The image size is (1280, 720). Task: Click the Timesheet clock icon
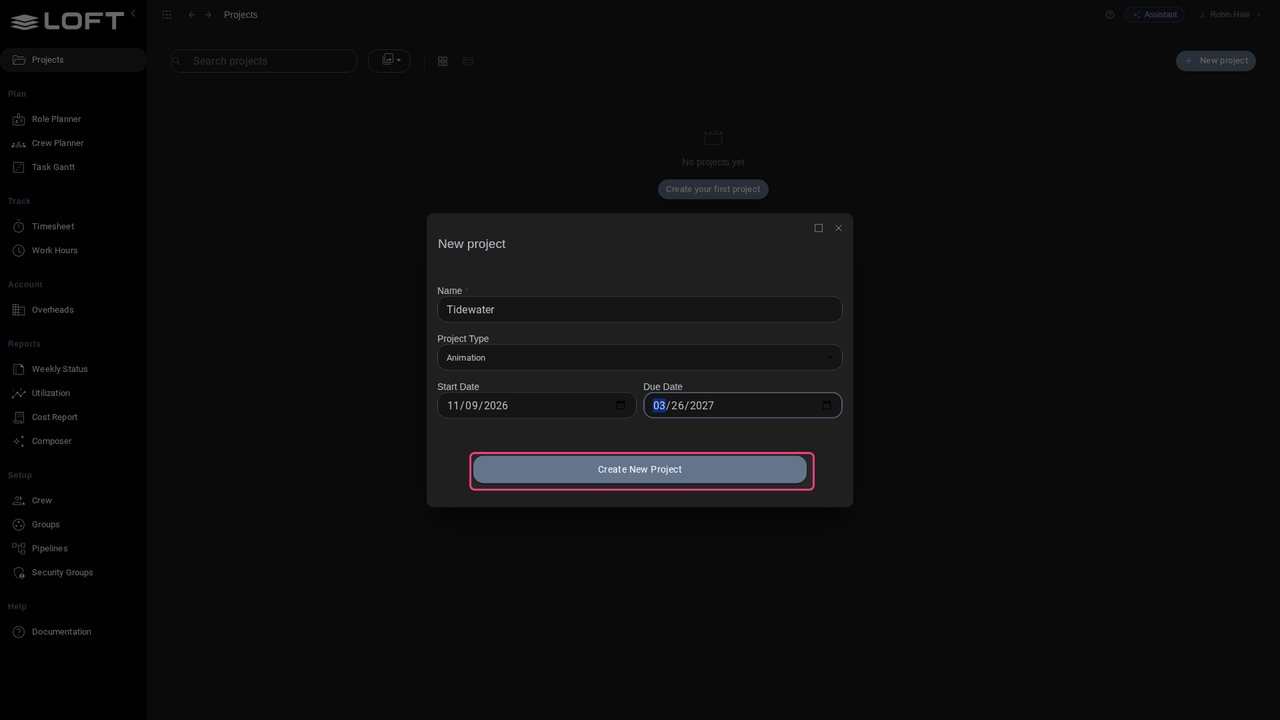point(18,227)
